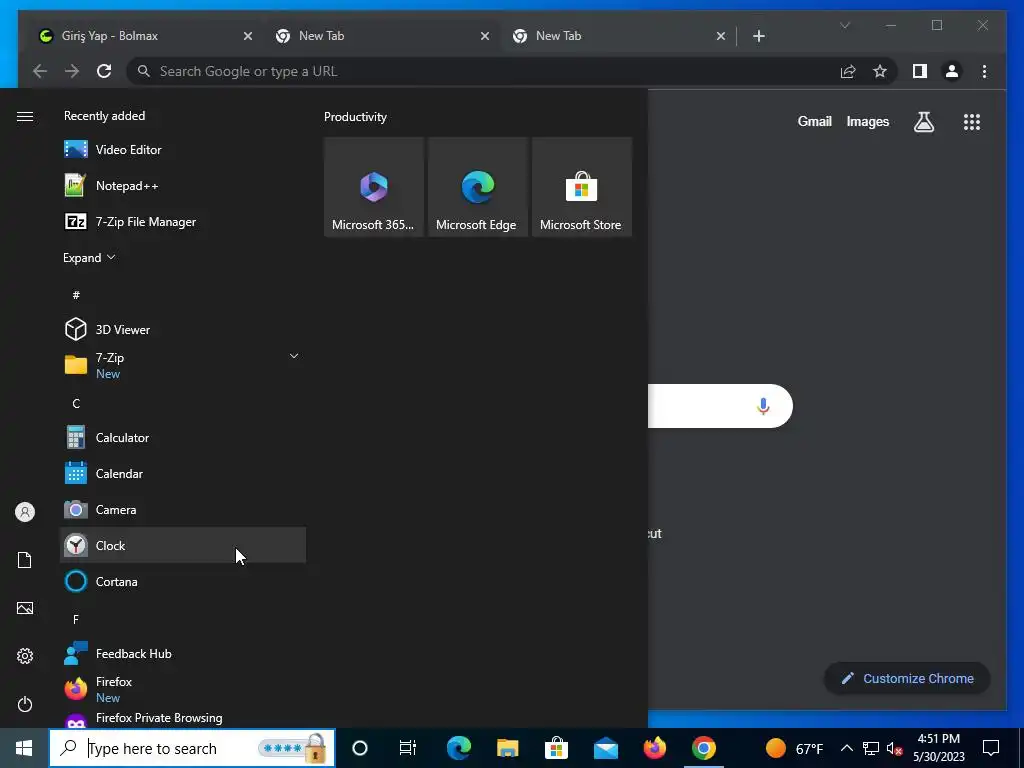Open Video Editor from Recently added
Image resolution: width=1024 pixels, height=768 pixels.
[x=183, y=150]
